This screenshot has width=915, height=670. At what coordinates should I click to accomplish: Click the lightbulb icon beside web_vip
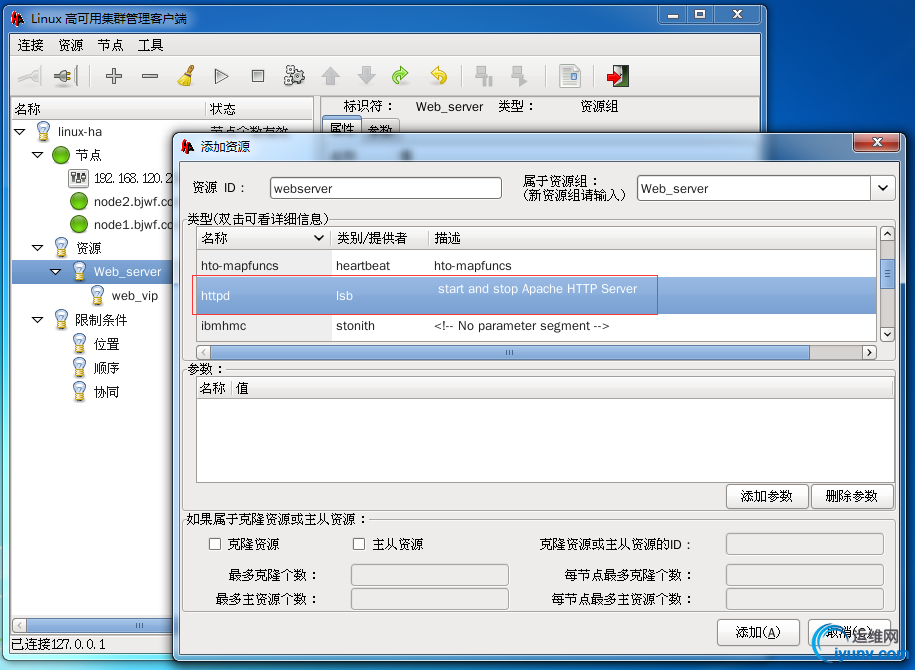click(97, 295)
